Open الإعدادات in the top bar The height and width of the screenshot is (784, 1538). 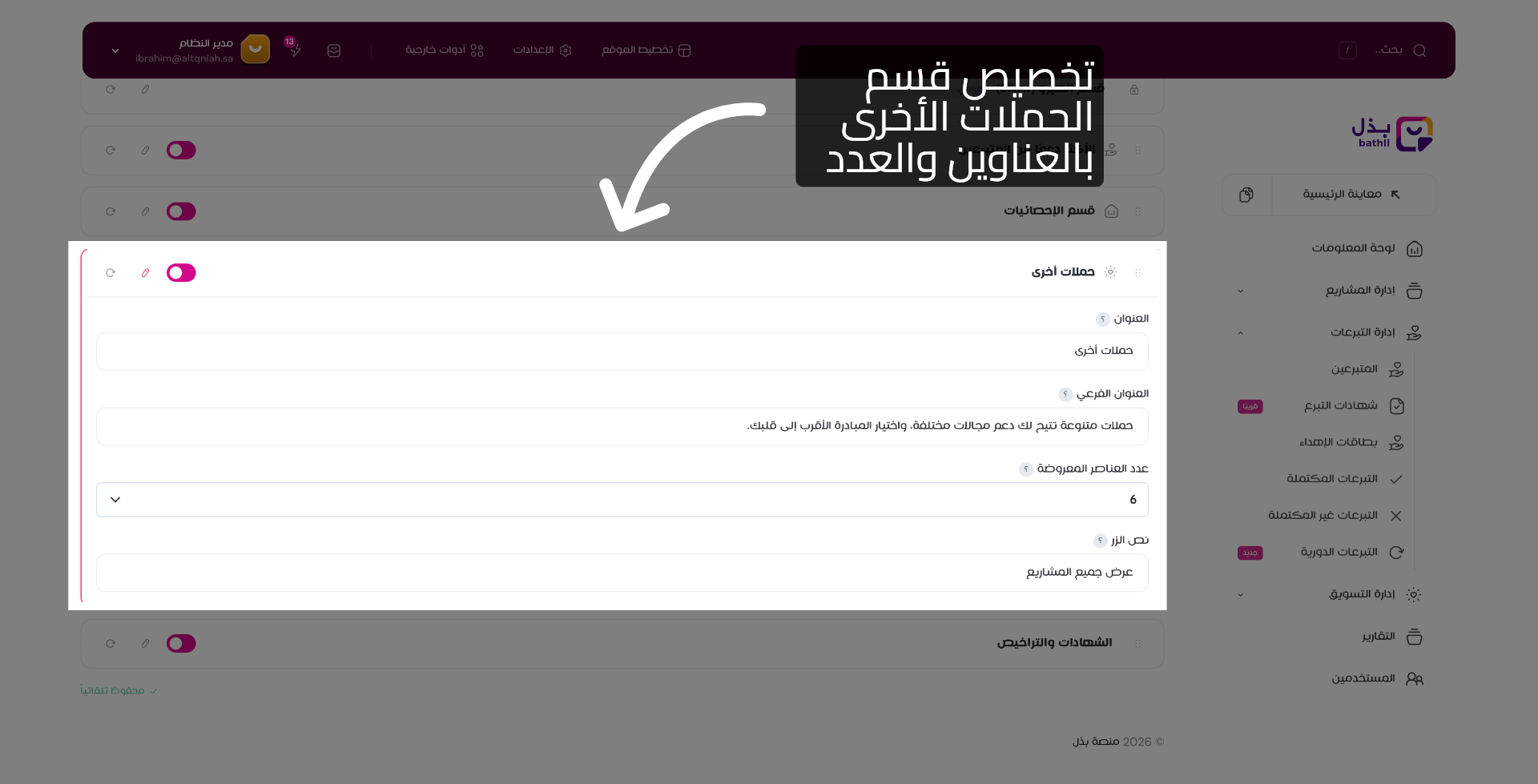542,50
